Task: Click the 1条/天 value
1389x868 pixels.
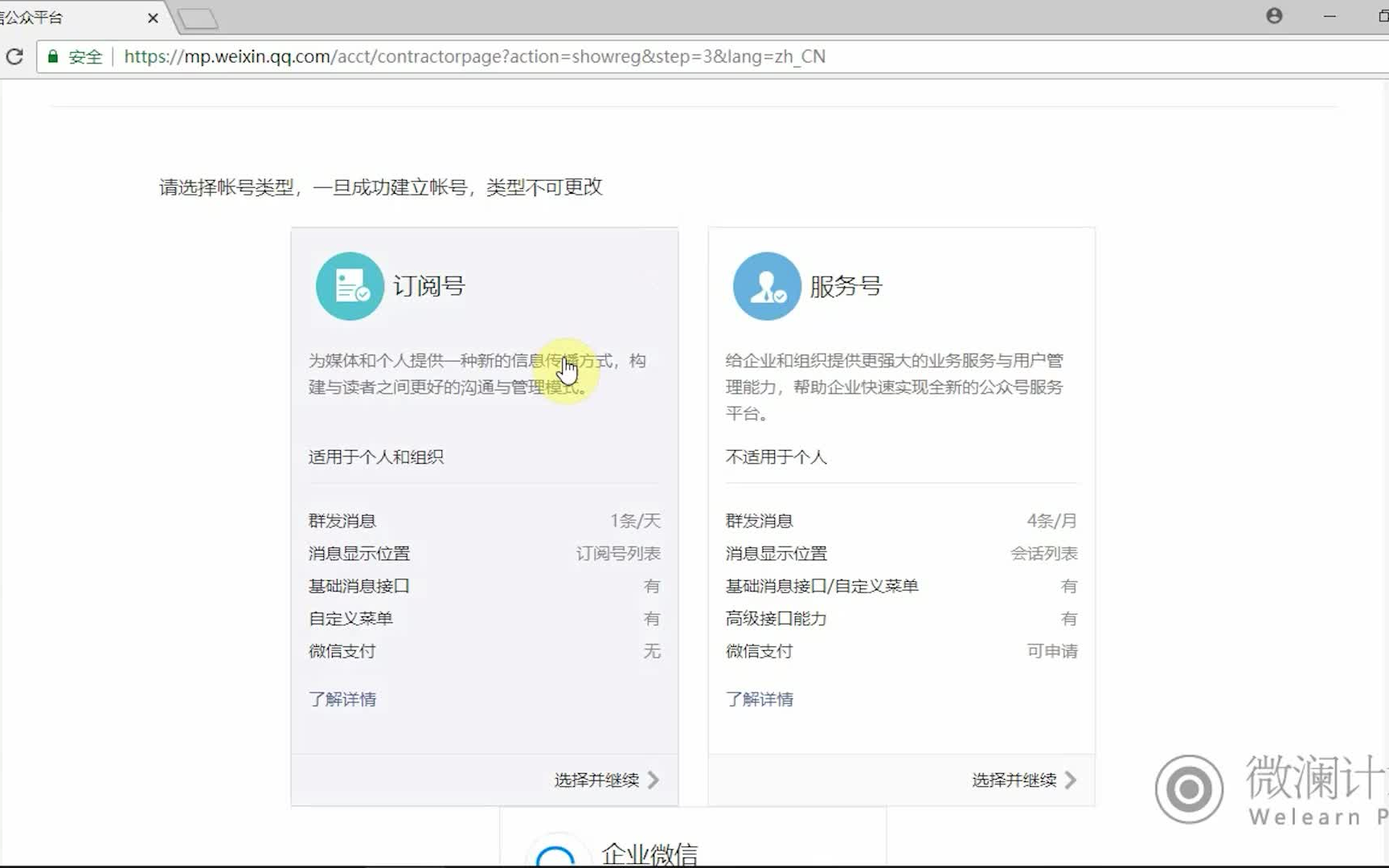Action: 635,521
